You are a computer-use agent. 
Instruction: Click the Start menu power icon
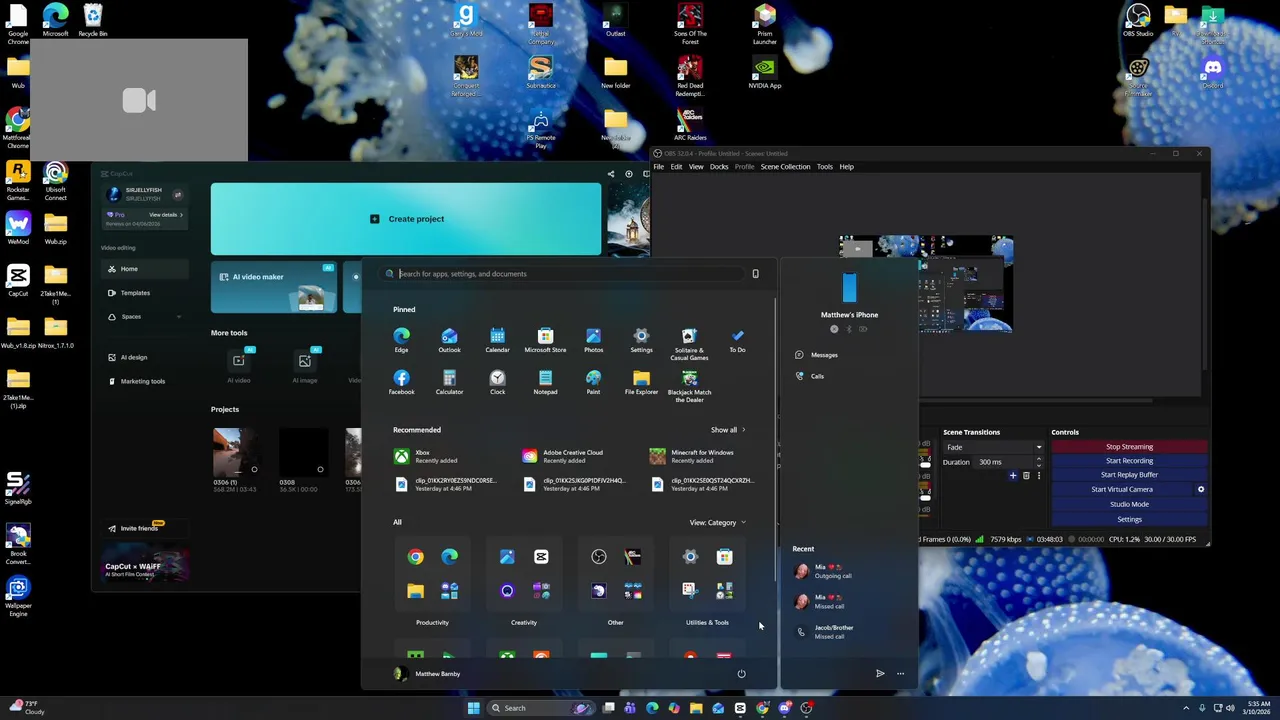[x=741, y=674]
